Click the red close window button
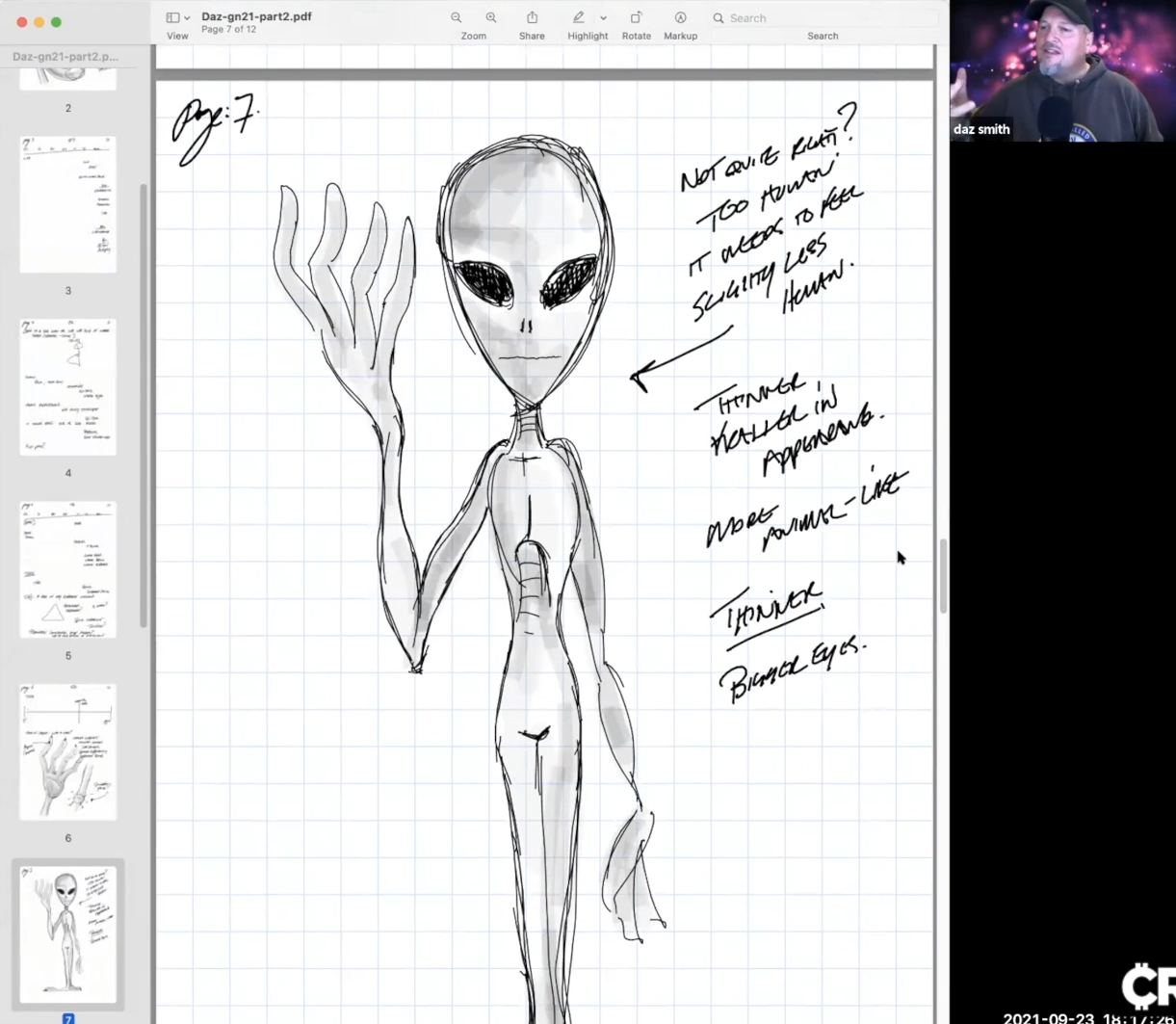 [x=21, y=22]
